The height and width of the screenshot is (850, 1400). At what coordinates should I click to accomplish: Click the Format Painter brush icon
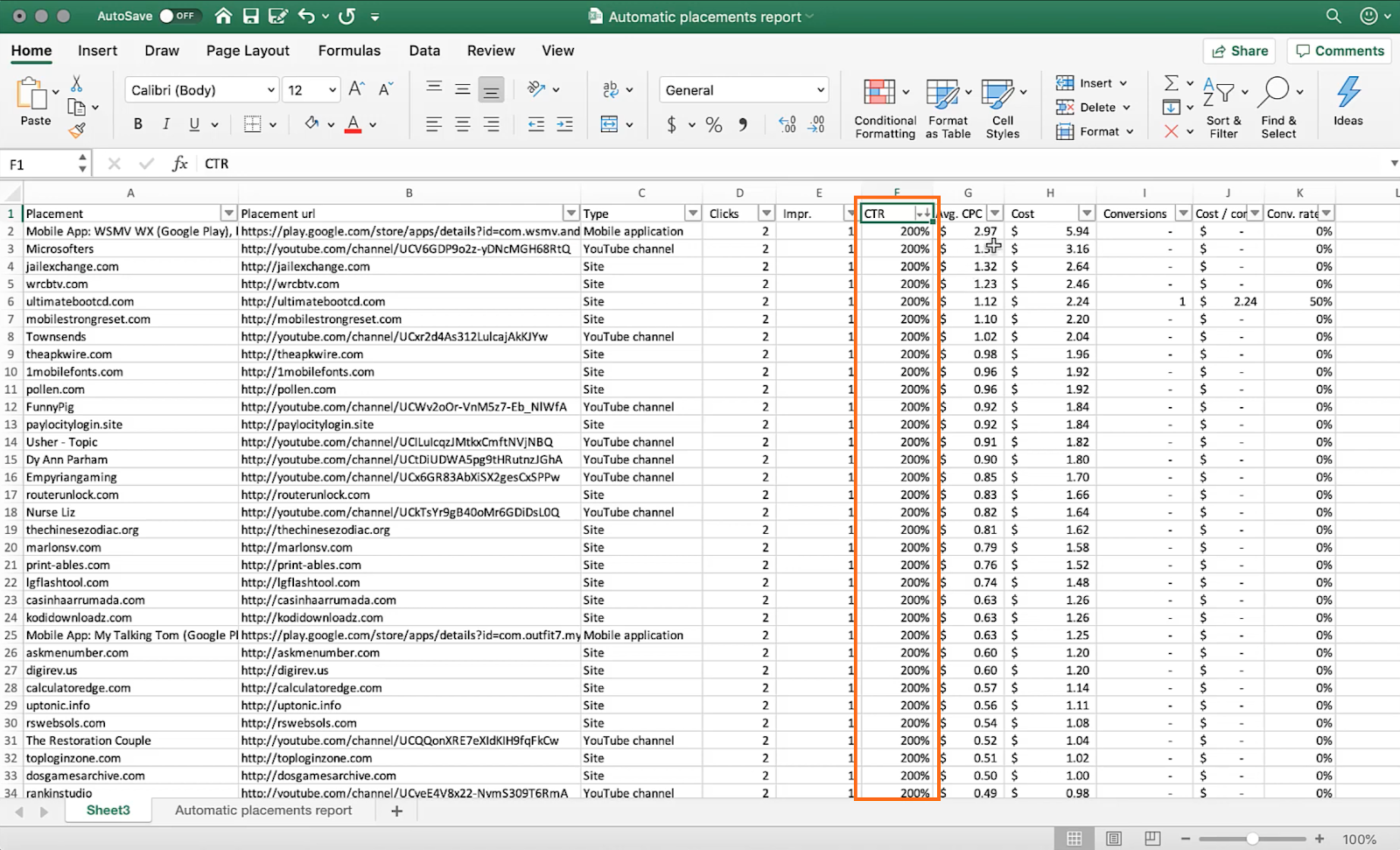(77, 131)
